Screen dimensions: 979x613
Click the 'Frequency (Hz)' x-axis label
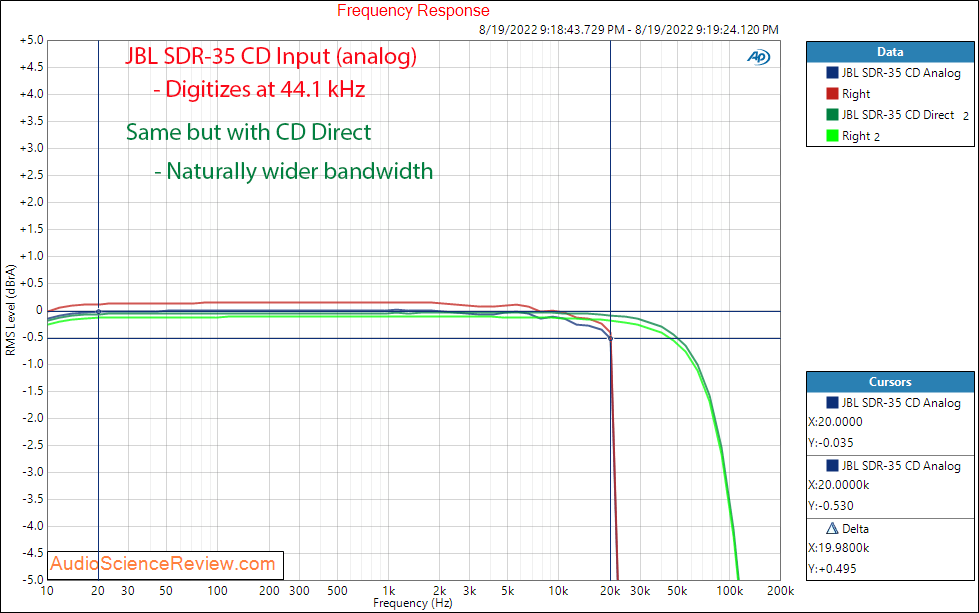click(x=413, y=603)
